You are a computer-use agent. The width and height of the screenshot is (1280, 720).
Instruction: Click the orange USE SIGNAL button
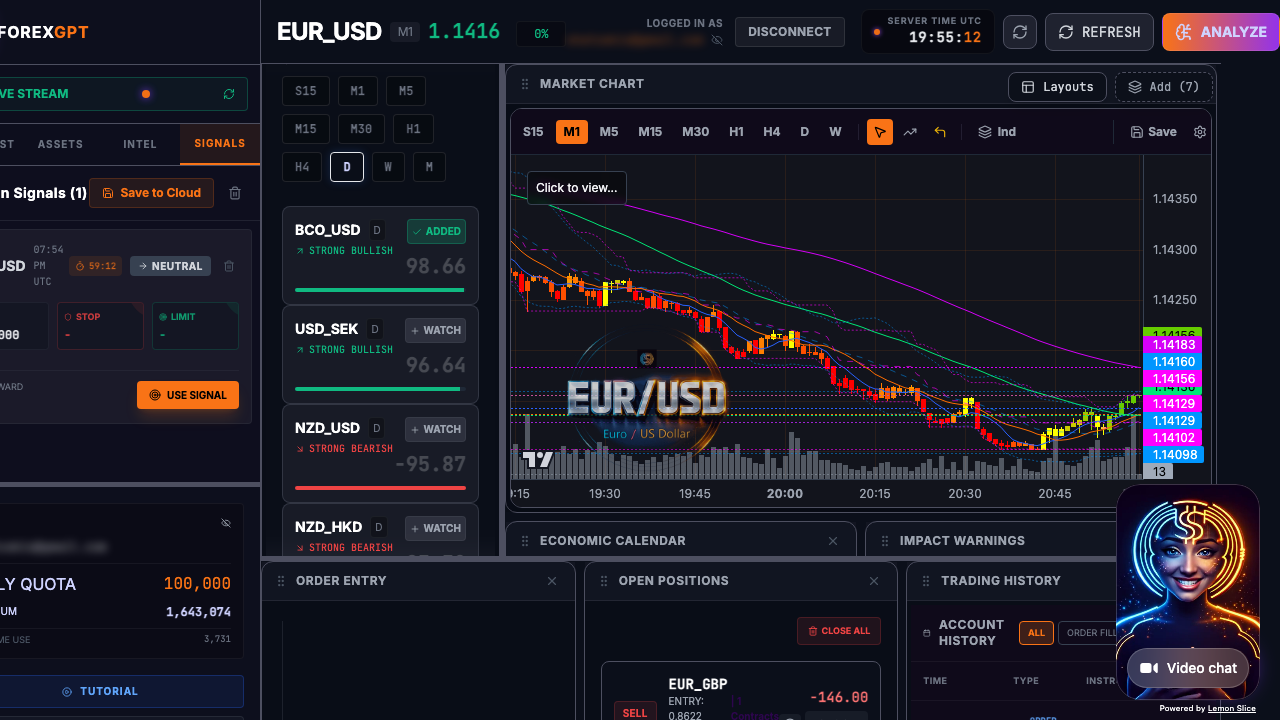[x=188, y=395]
